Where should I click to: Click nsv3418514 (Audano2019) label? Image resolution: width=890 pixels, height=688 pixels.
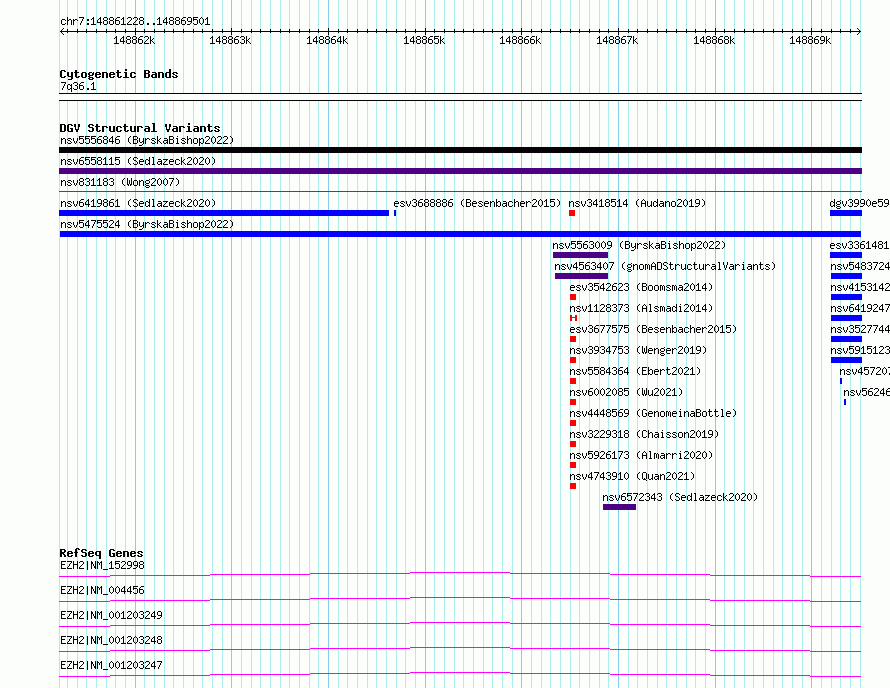point(637,203)
